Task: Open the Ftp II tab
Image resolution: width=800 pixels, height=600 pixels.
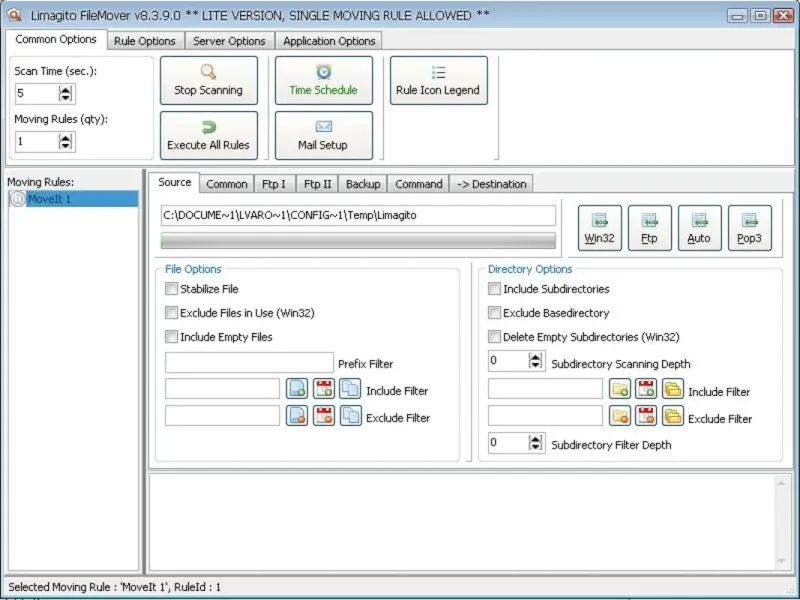Action: 317,184
